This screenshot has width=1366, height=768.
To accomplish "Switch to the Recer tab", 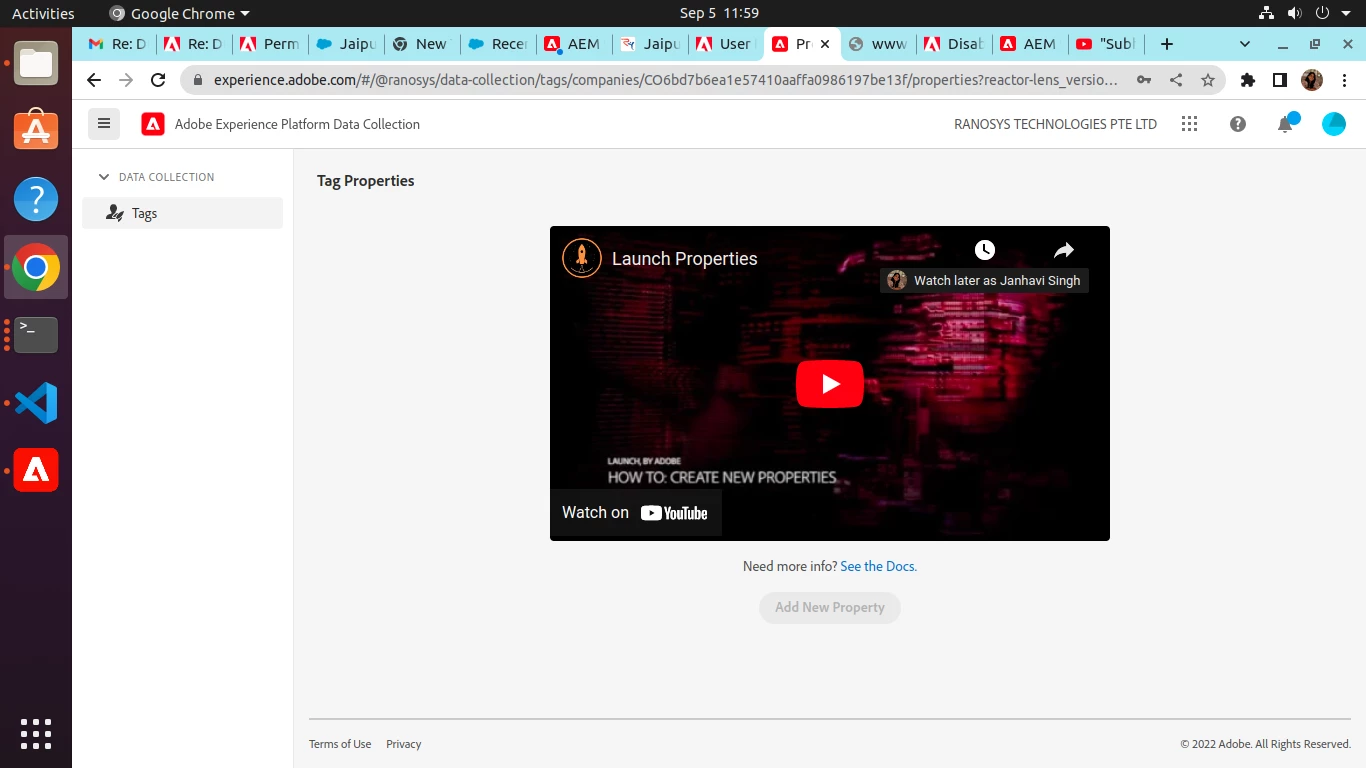I will coord(498,44).
